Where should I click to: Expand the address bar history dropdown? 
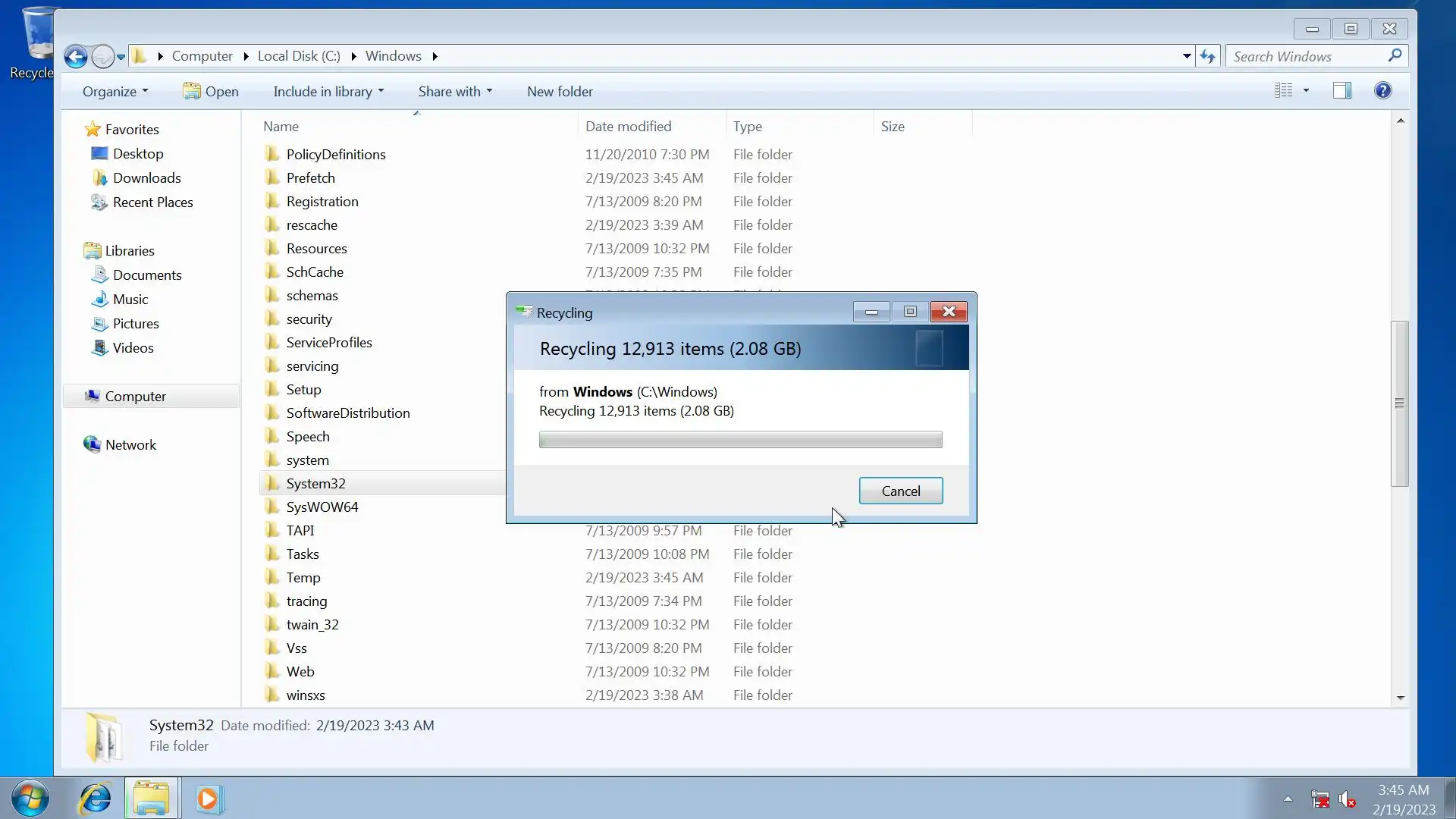click(x=1187, y=56)
